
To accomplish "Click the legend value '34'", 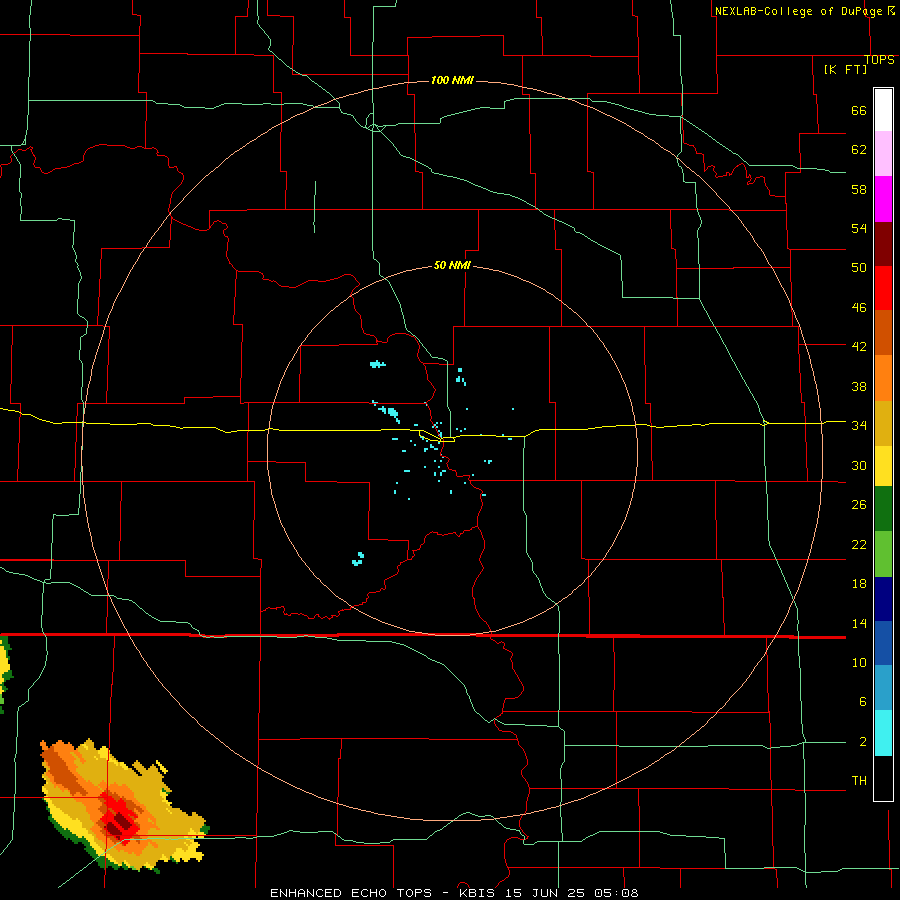I will (859, 426).
